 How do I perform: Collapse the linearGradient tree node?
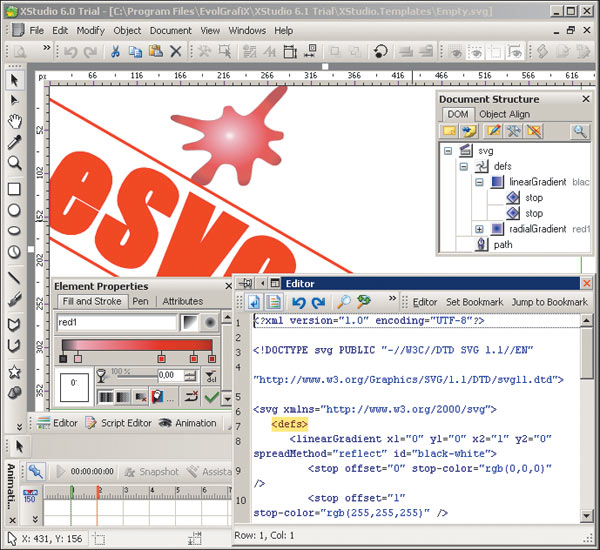click(481, 183)
